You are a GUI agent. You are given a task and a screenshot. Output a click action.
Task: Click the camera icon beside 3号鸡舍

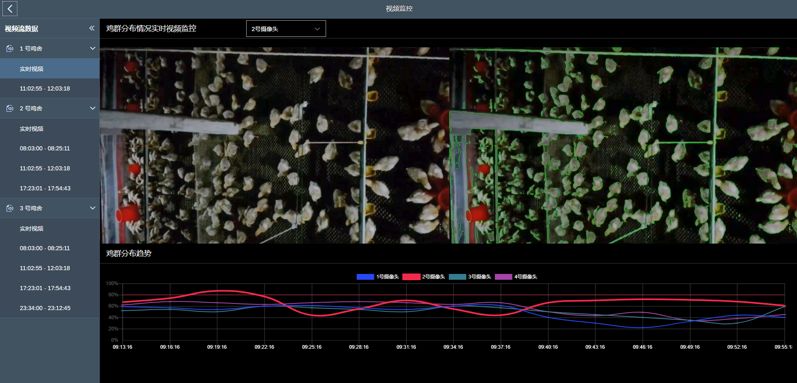(x=10, y=208)
